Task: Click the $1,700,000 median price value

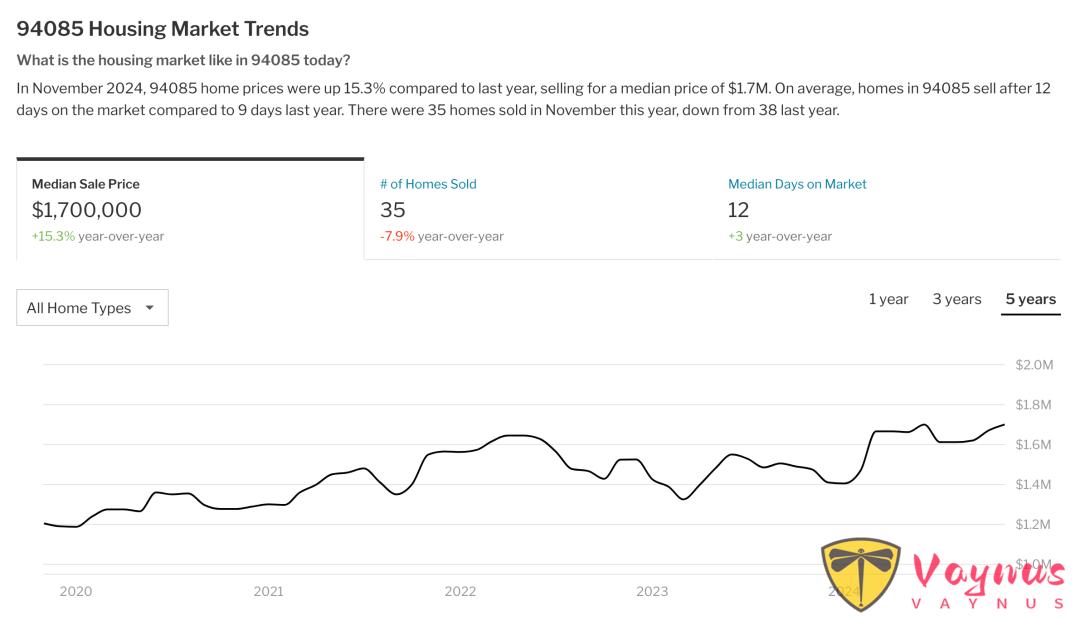Action: pyautogui.click(x=87, y=210)
